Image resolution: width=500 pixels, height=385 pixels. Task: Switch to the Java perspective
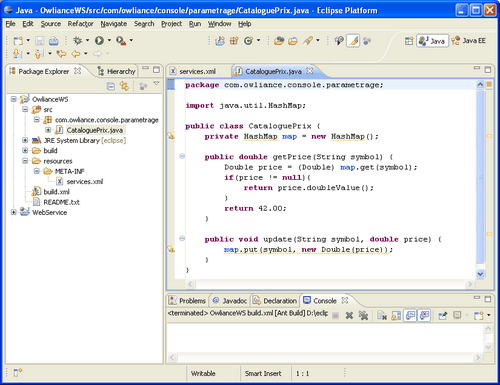click(432, 41)
